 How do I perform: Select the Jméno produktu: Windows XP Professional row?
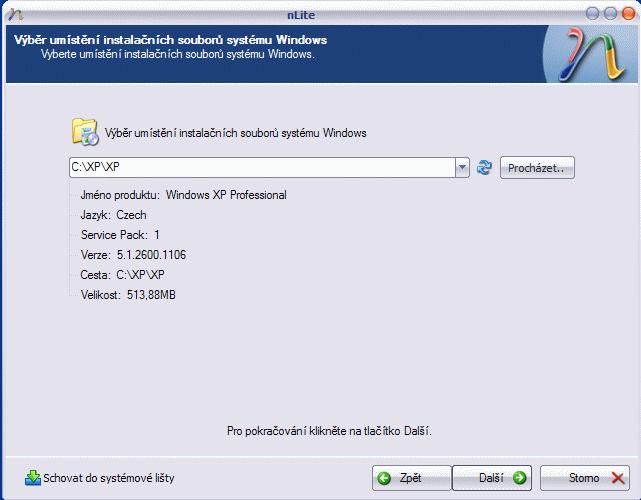click(184, 195)
